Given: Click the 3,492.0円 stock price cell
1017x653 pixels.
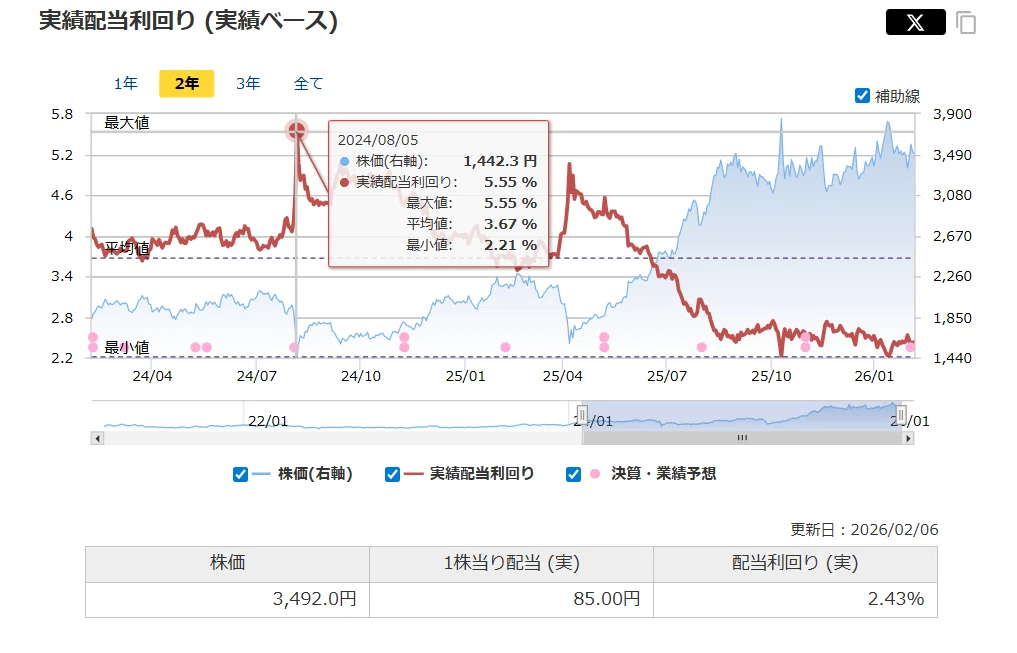Looking at the screenshot, I should coord(228,599).
